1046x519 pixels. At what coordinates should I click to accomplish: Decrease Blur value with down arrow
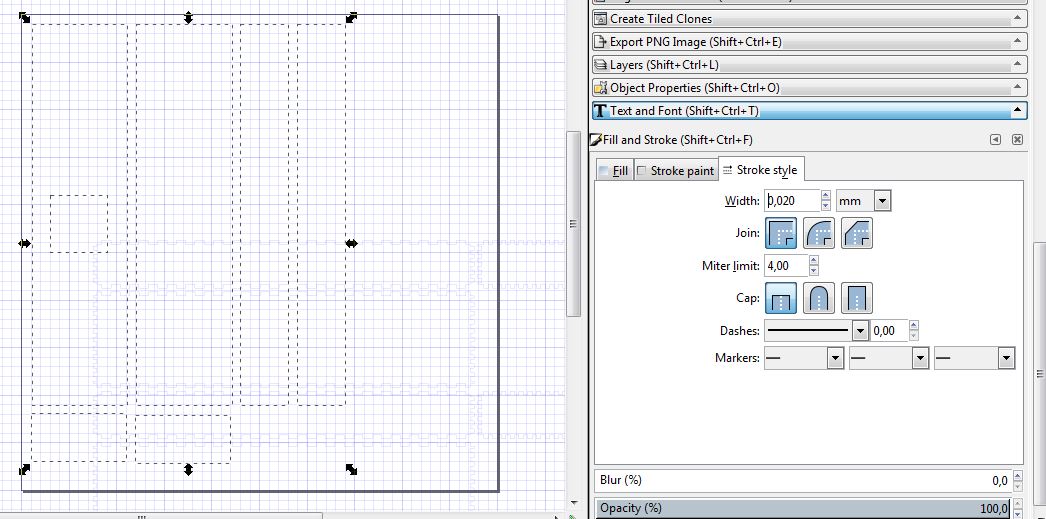point(1017,485)
